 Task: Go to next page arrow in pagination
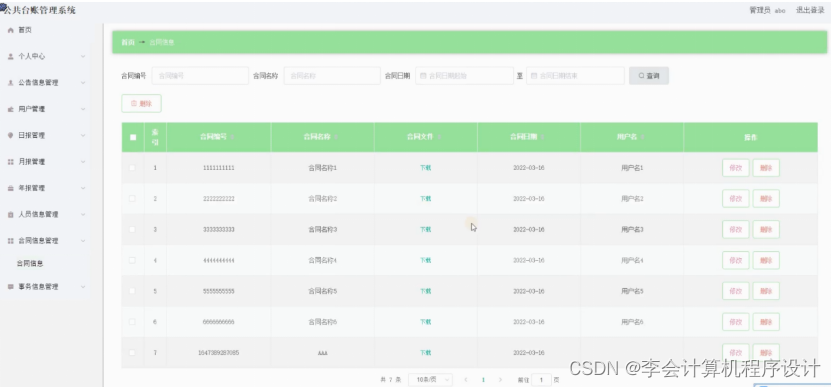500,380
